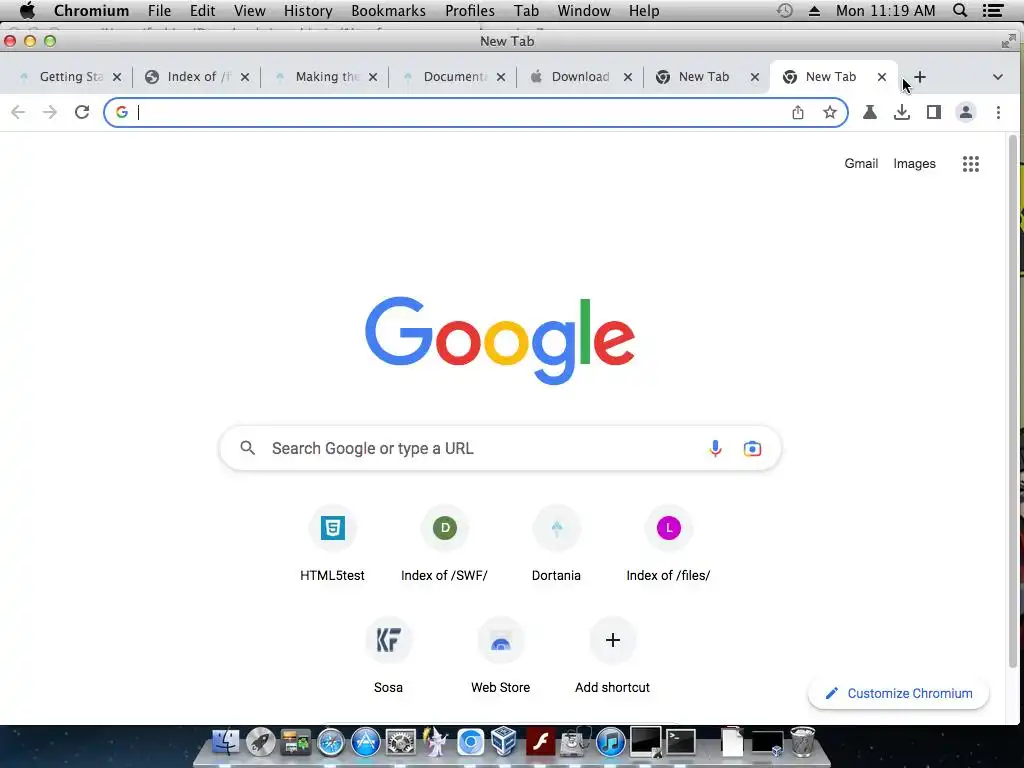
Task: Open the Index of /files/ shortcut
Action: coord(668,545)
